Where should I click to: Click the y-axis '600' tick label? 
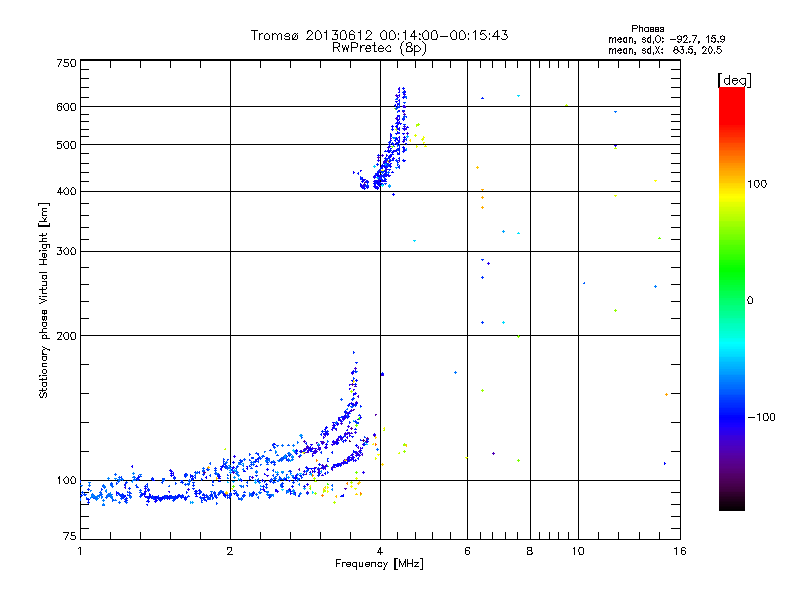(66, 107)
